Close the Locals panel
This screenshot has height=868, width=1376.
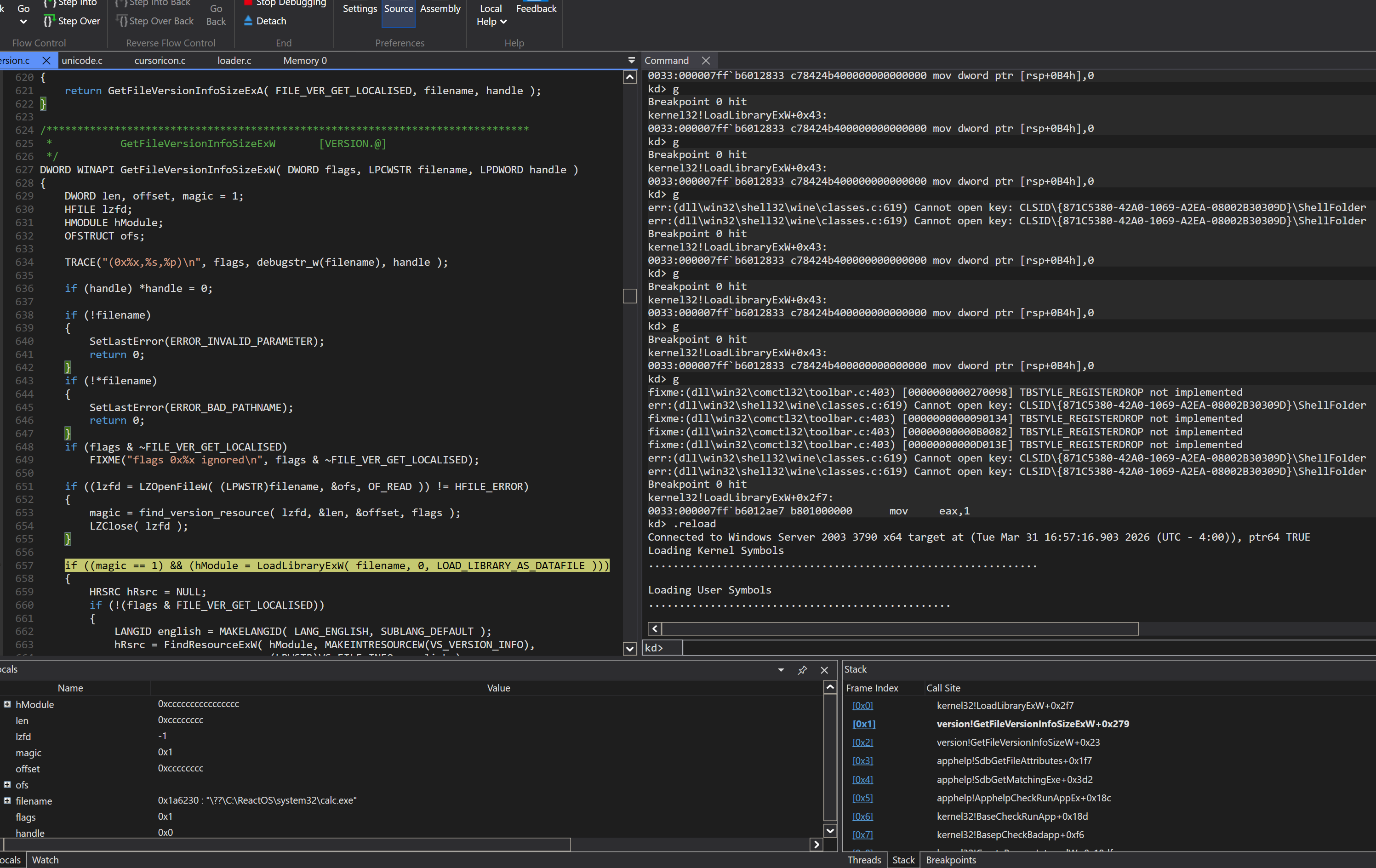[824, 670]
